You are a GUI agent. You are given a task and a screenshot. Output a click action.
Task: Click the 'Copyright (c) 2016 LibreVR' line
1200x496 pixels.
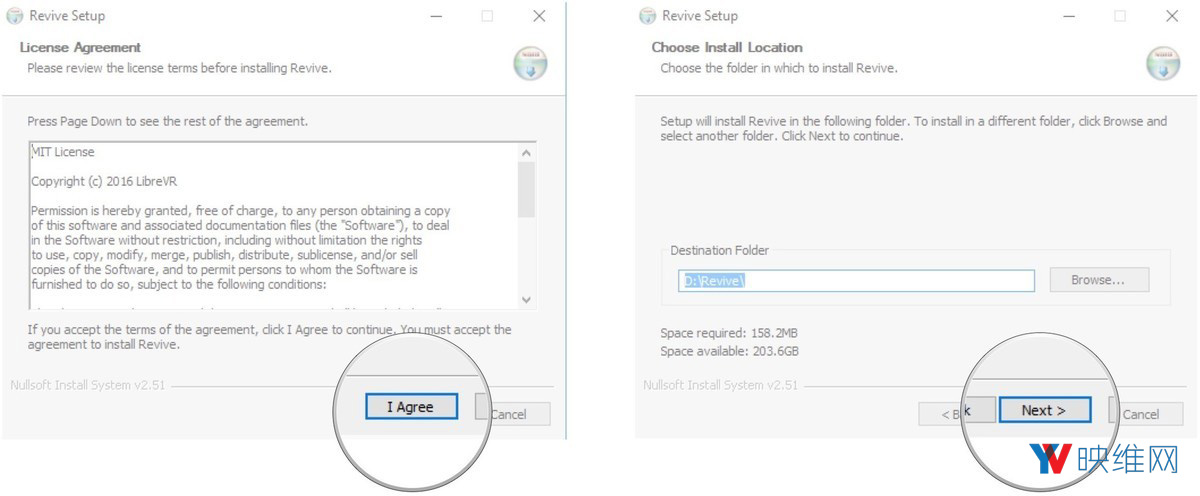point(104,182)
